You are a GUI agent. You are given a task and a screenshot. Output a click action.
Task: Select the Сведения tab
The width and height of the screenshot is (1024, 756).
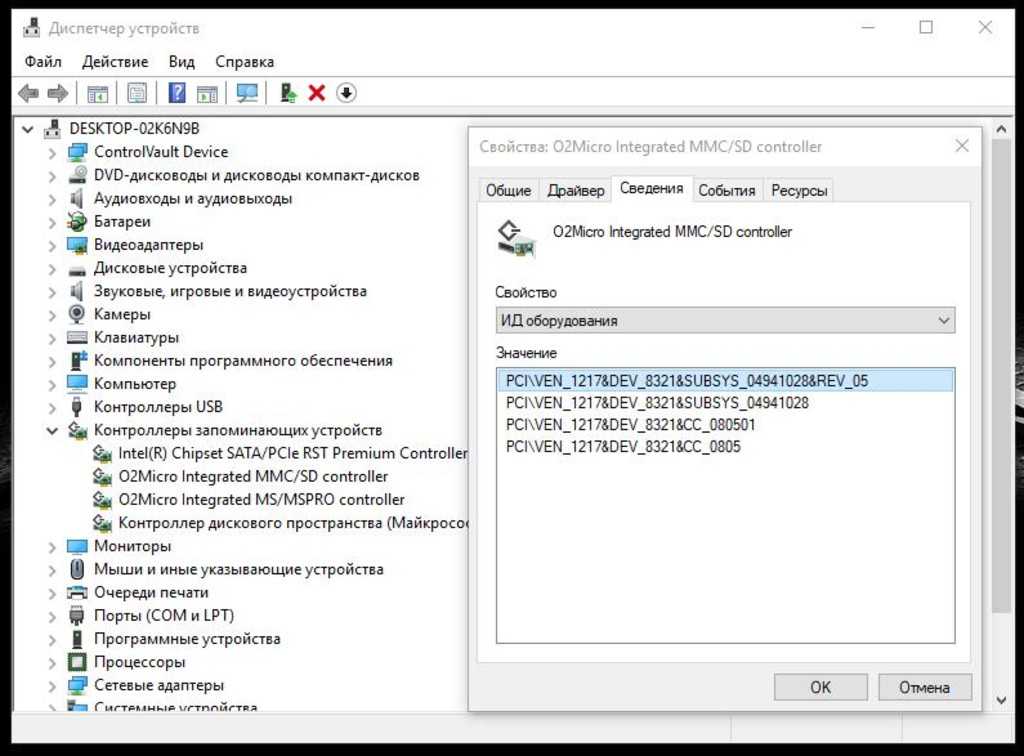click(x=652, y=189)
